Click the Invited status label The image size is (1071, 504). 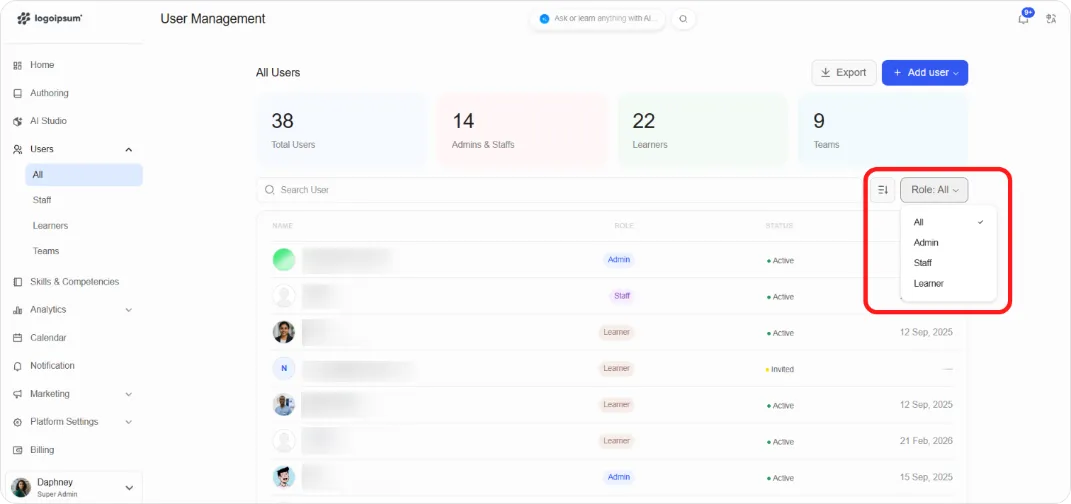coord(779,369)
